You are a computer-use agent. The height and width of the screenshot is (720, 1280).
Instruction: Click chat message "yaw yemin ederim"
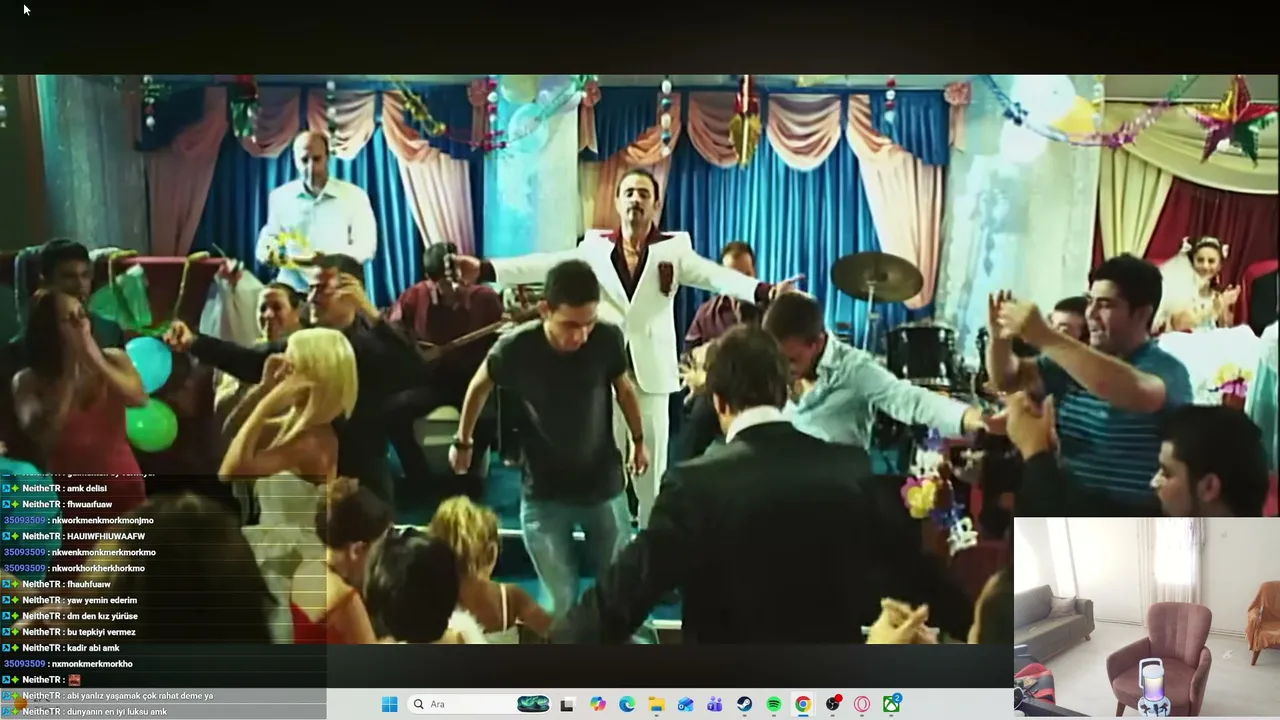(x=102, y=600)
